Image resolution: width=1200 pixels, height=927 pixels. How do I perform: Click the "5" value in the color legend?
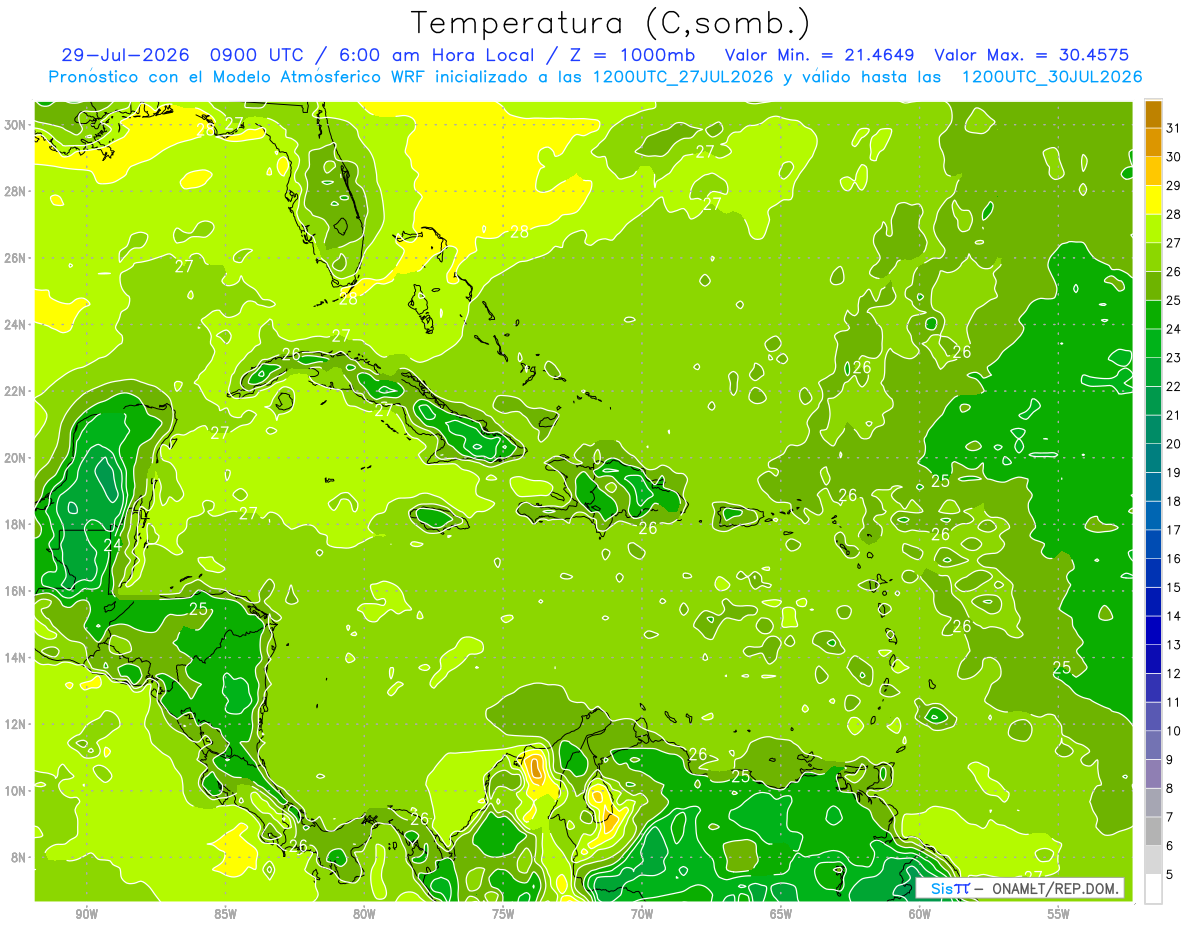point(1171,874)
